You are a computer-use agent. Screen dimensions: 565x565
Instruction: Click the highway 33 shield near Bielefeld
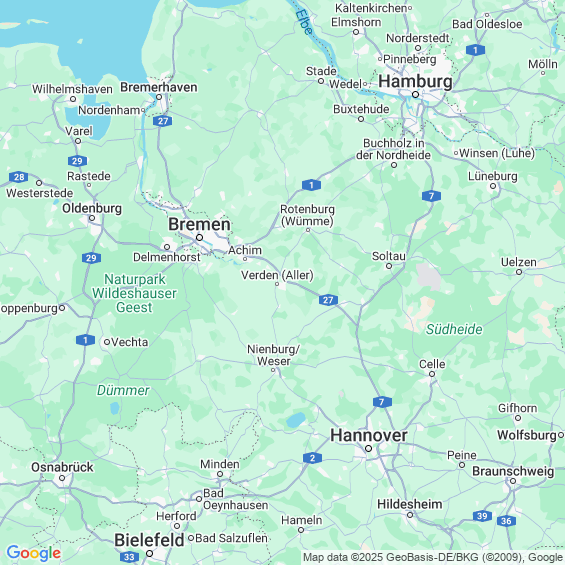coord(129,557)
